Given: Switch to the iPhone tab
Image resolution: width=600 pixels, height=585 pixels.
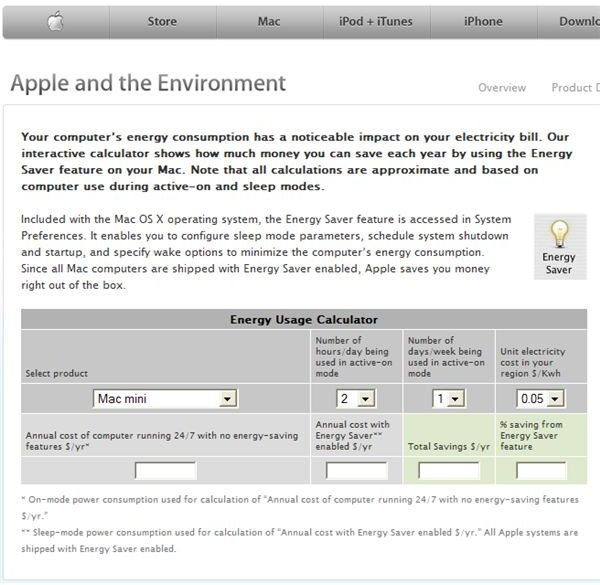Looking at the screenshot, I should pyautogui.click(x=483, y=21).
